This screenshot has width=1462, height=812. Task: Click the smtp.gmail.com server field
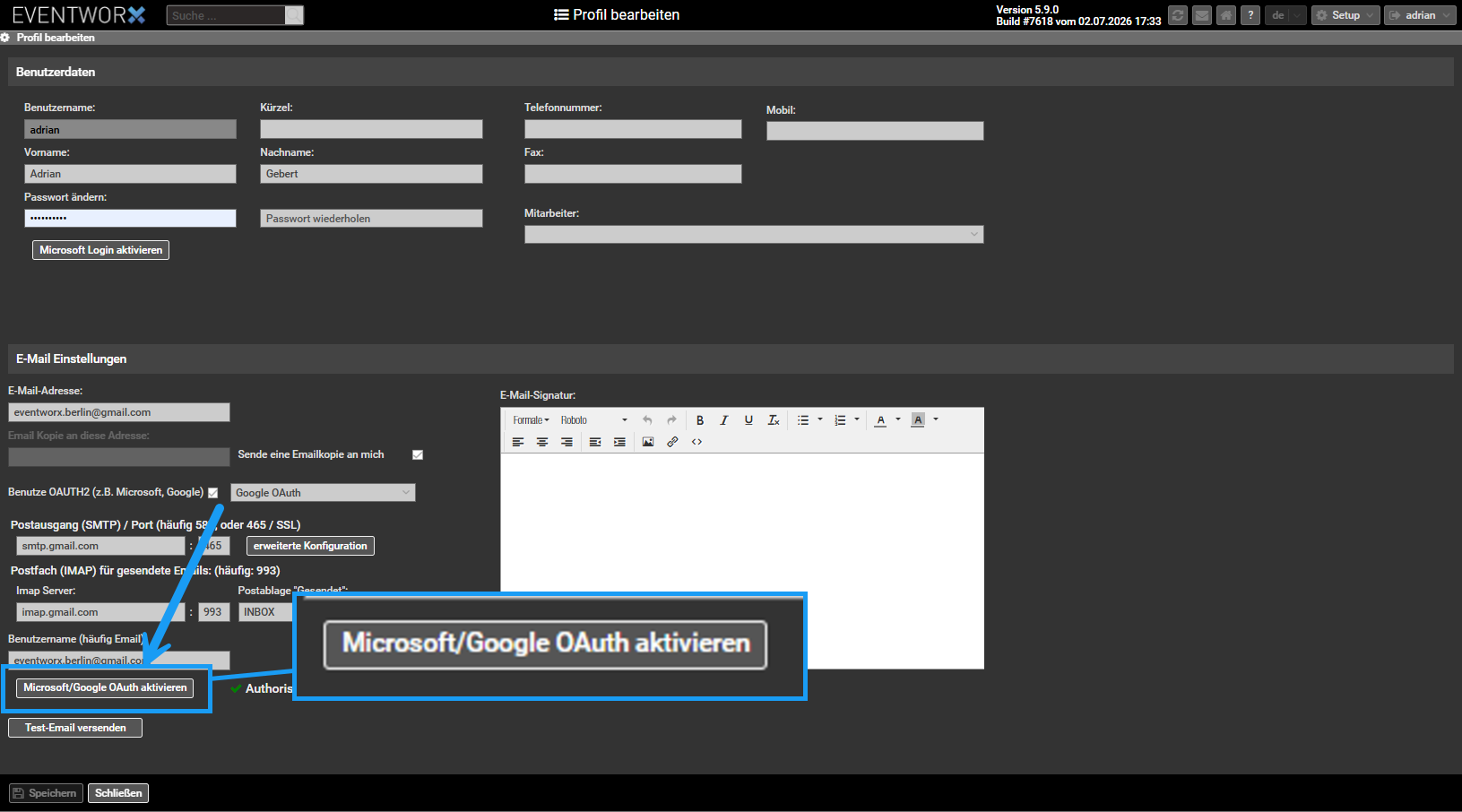(100, 546)
